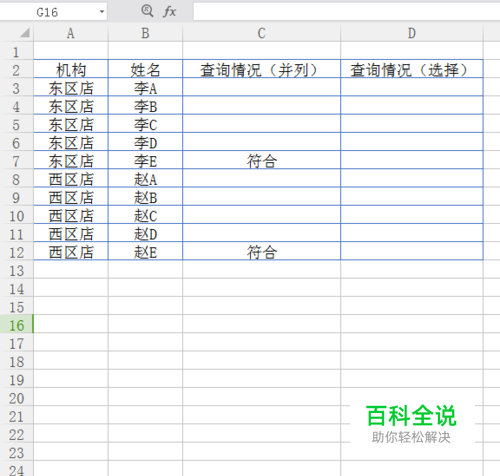Click the Select All corner triangle
500x476 pixels.
24,33
